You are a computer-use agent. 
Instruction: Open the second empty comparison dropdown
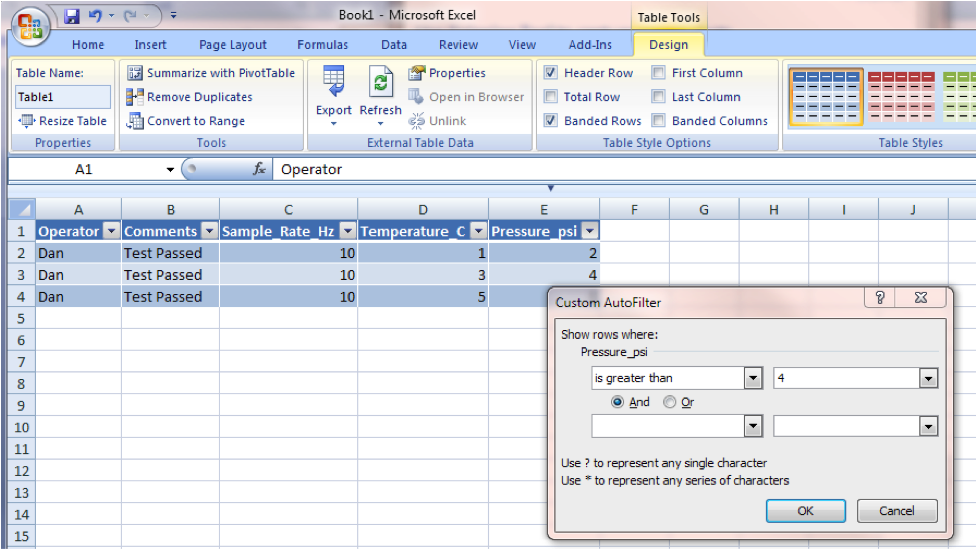tap(753, 427)
